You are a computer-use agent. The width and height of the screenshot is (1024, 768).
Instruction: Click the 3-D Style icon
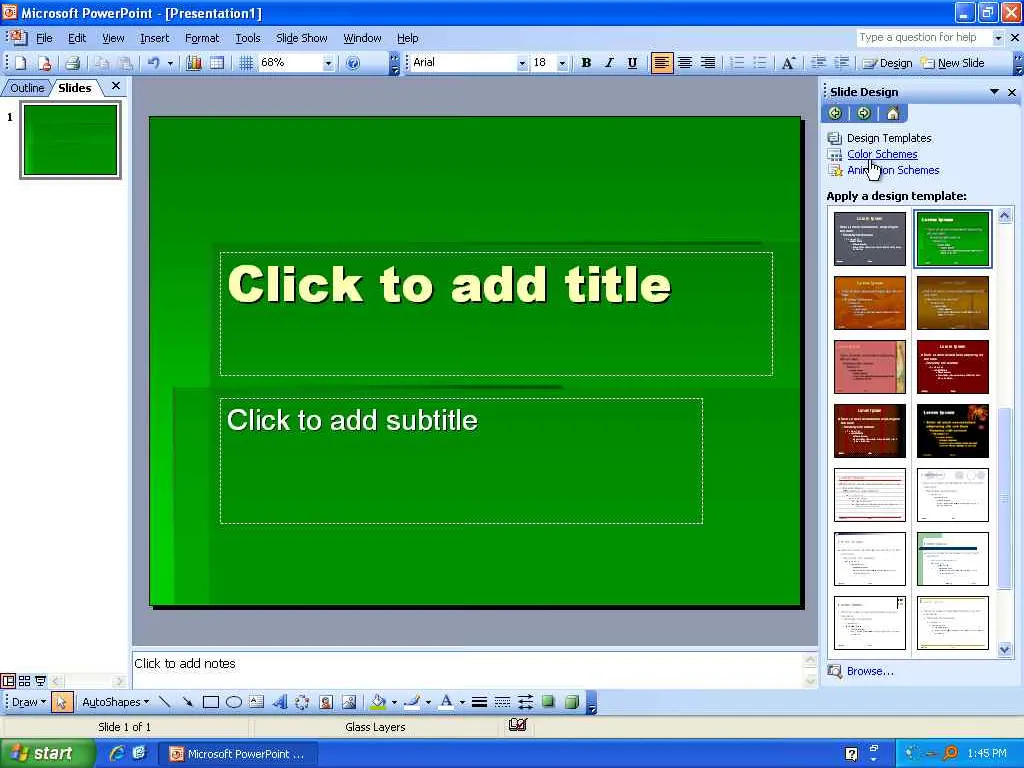point(571,702)
